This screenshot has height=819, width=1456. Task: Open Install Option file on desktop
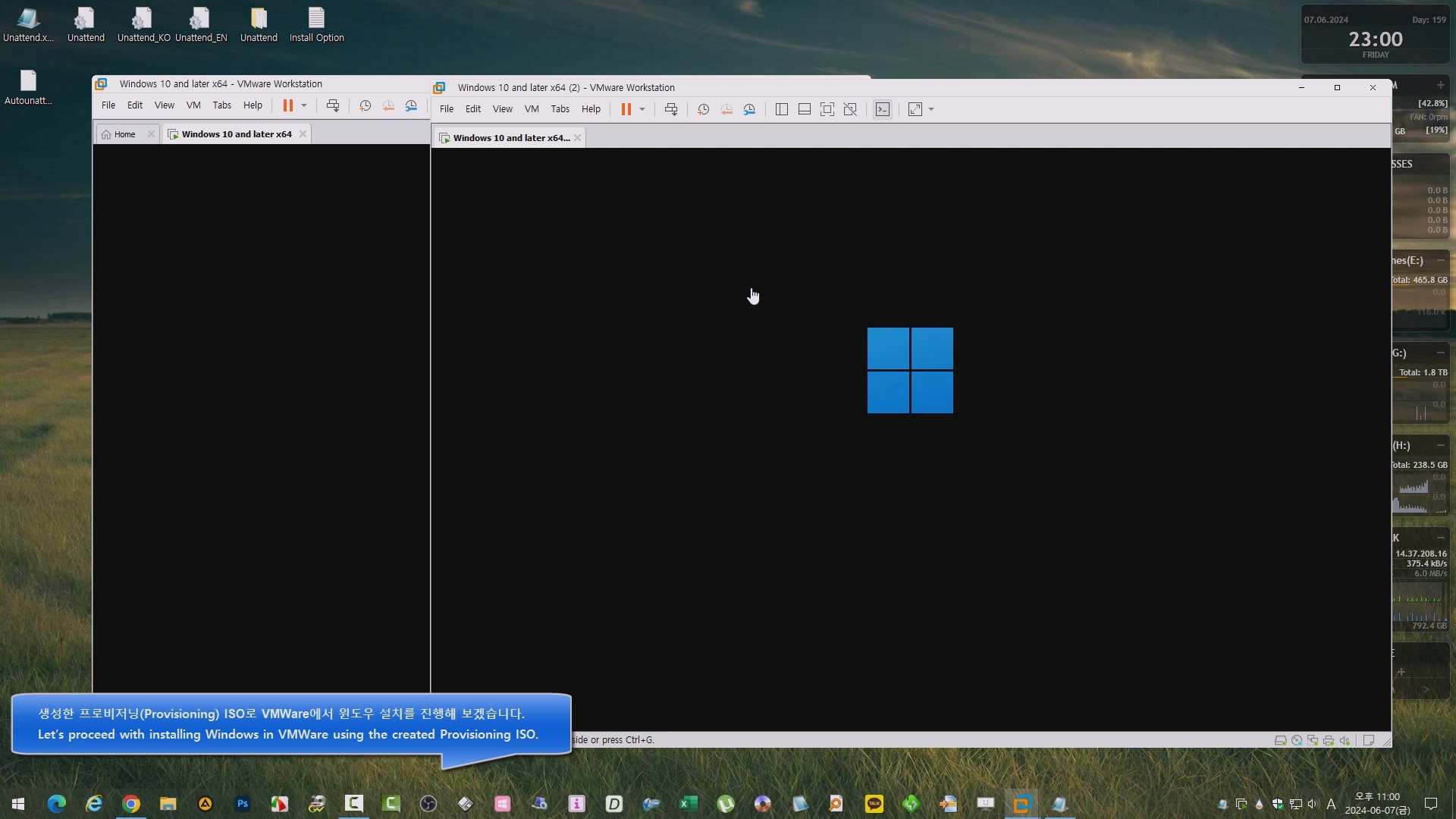[316, 24]
